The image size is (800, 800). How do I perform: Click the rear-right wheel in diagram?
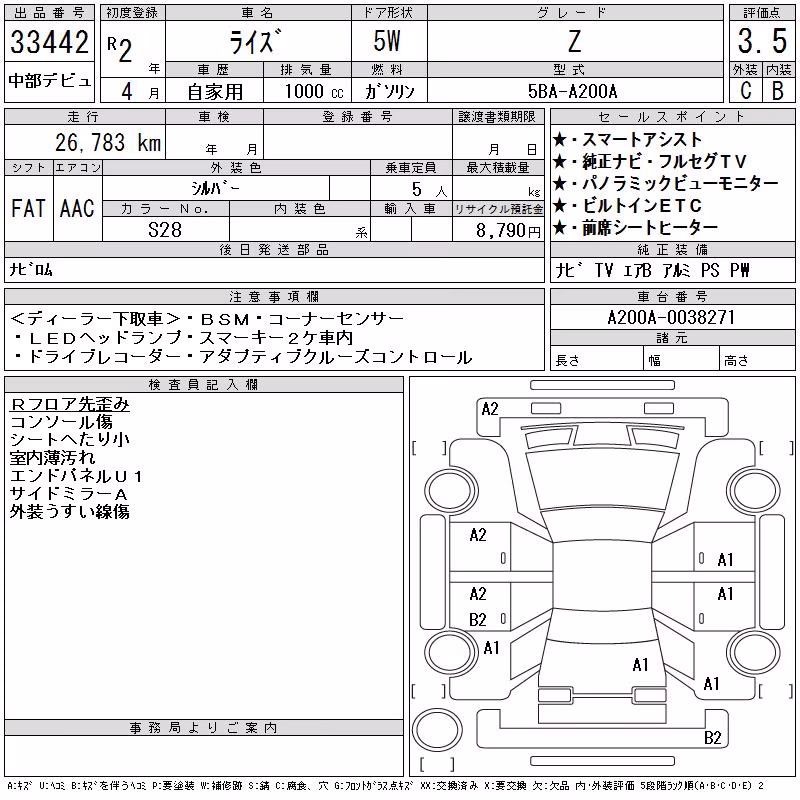point(754,652)
